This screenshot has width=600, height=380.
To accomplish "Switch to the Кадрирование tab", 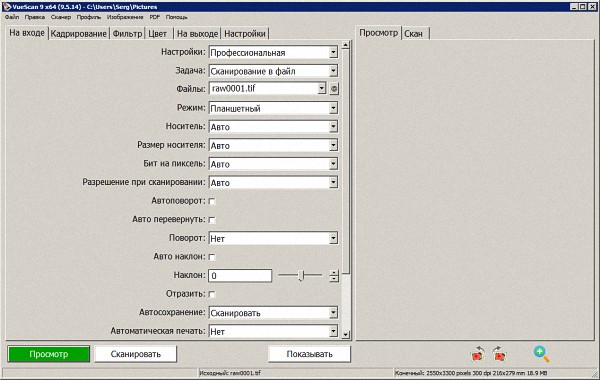I will (78, 34).
